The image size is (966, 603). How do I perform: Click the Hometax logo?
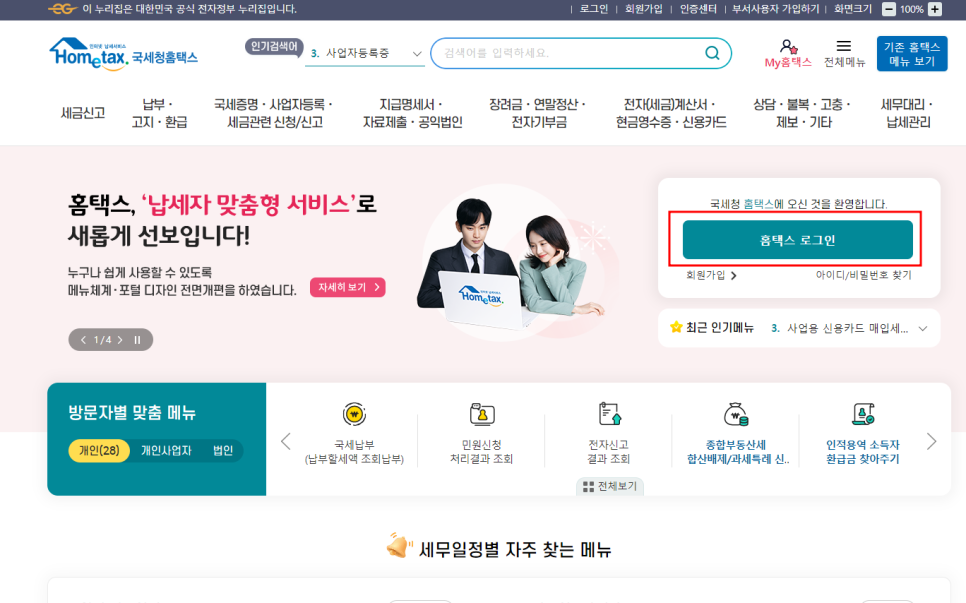123,54
